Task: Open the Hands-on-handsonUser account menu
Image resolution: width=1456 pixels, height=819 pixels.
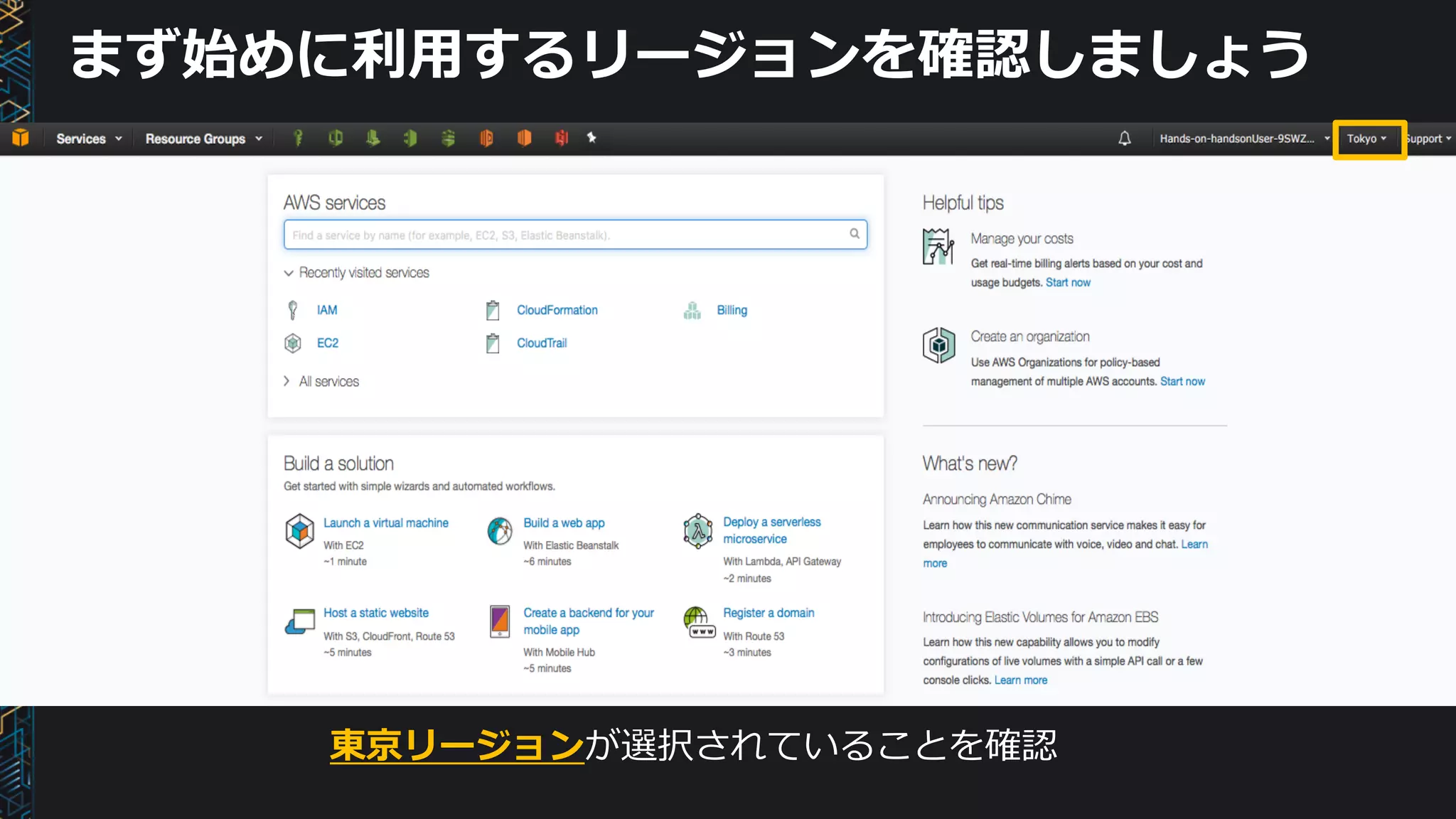Action: pyautogui.click(x=1245, y=139)
